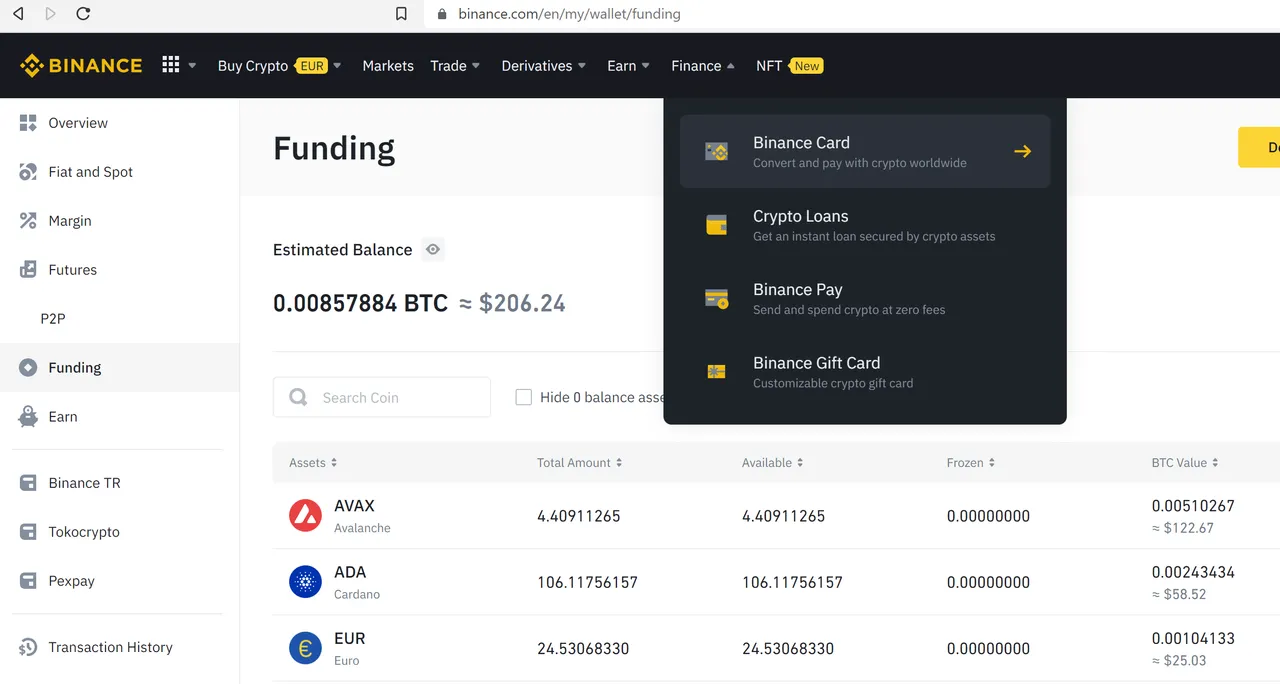The width and height of the screenshot is (1280, 684).
Task: Click the AVAX BTC value 0.00510267
Action: [1193, 506]
